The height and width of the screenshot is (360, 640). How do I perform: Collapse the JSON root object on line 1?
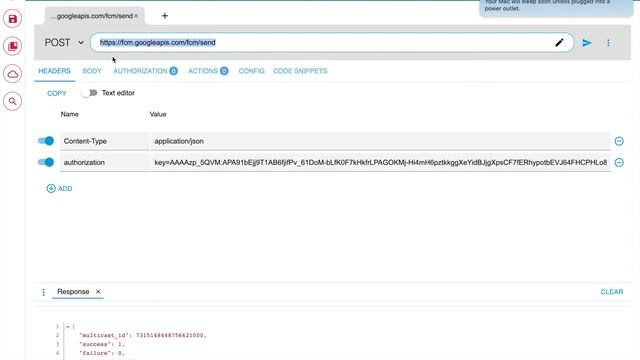pos(68,327)
